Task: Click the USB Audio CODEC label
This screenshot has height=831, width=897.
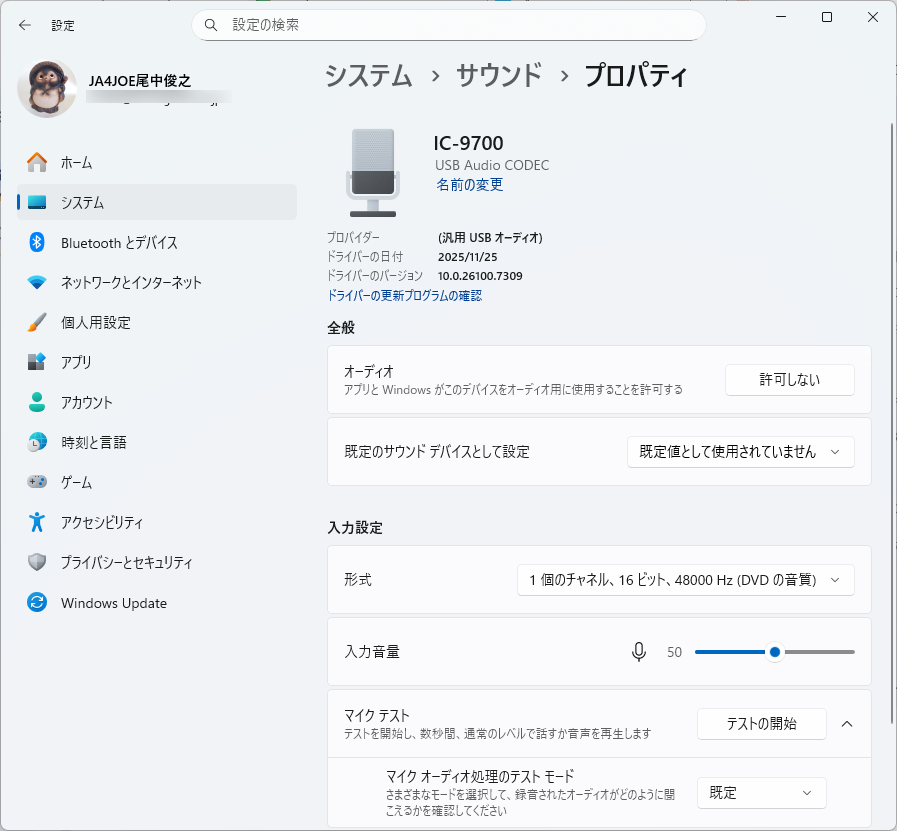Action: [x=492, y=165]
